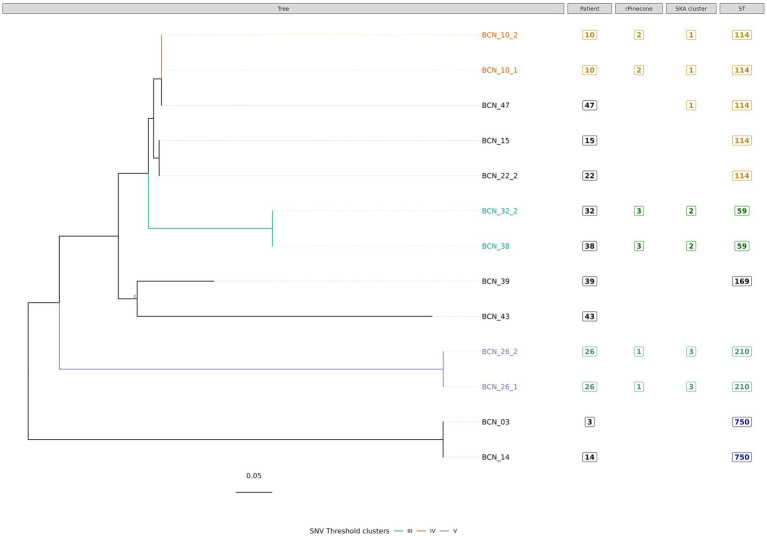
Task: Click the rPinecone column header
Action: point(639,8)
